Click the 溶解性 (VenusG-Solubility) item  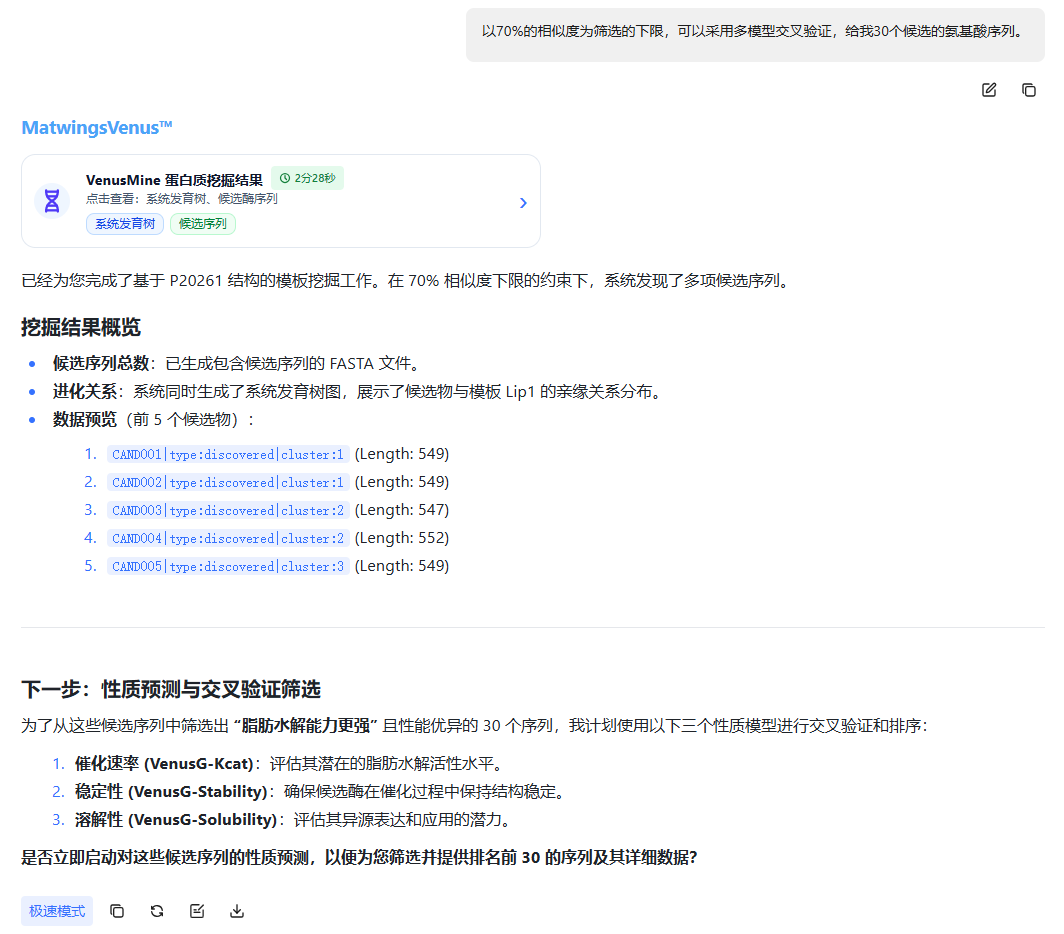(x=293, y=819)
